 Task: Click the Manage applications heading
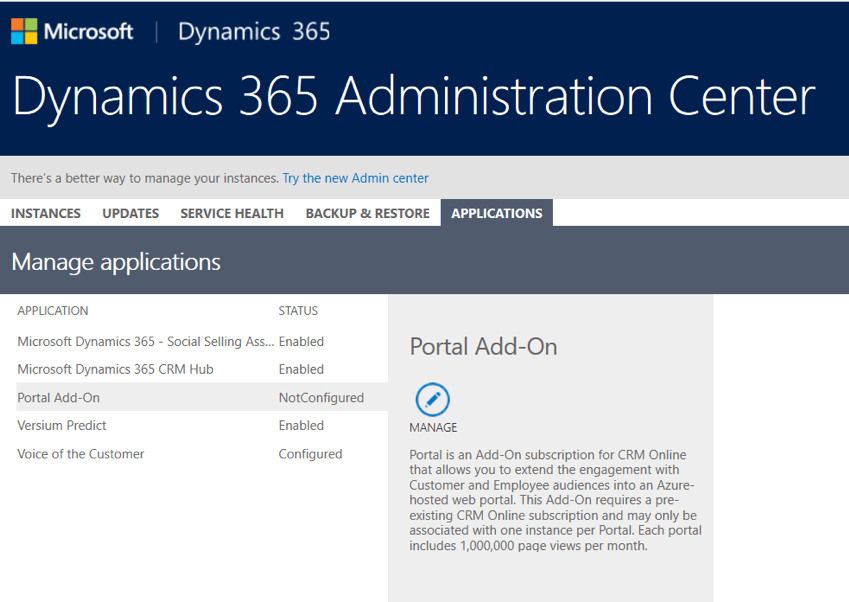[x=116, y=262]
